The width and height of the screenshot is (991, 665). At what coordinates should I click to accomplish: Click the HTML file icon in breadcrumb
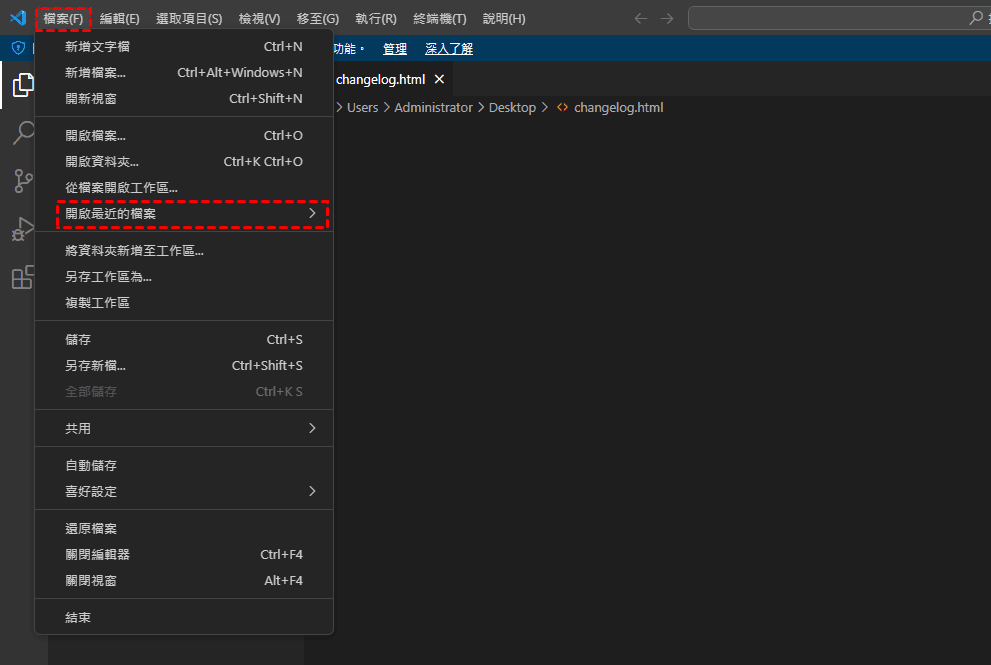pos(562,107)
